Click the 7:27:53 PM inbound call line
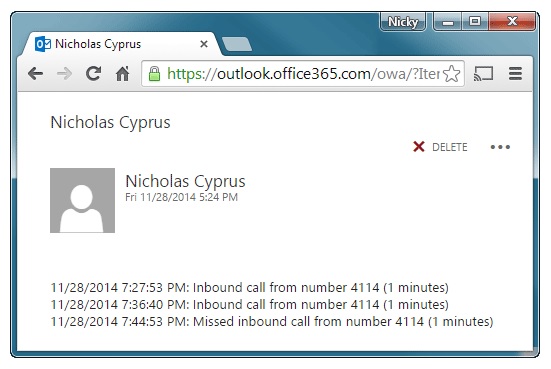Screen dimensions: 551x369 pos(249,288)
